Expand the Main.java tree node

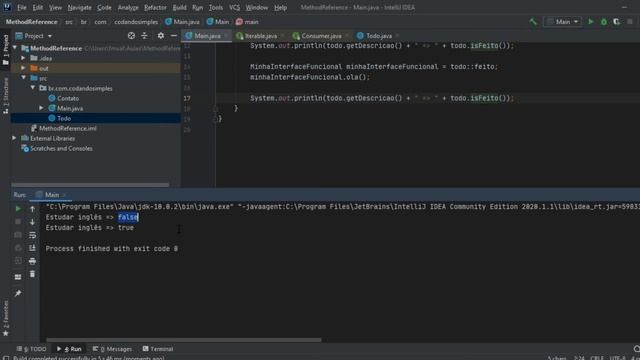[41, 108]
